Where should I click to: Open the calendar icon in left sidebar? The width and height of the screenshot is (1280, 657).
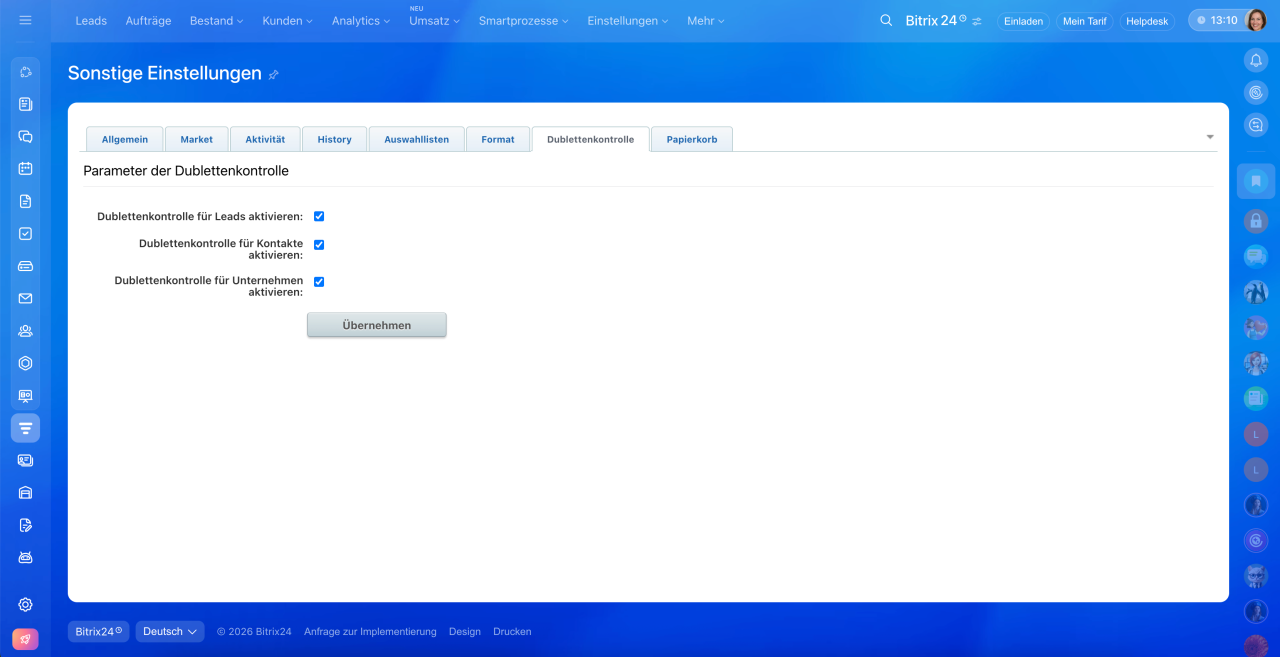point(26,169)
